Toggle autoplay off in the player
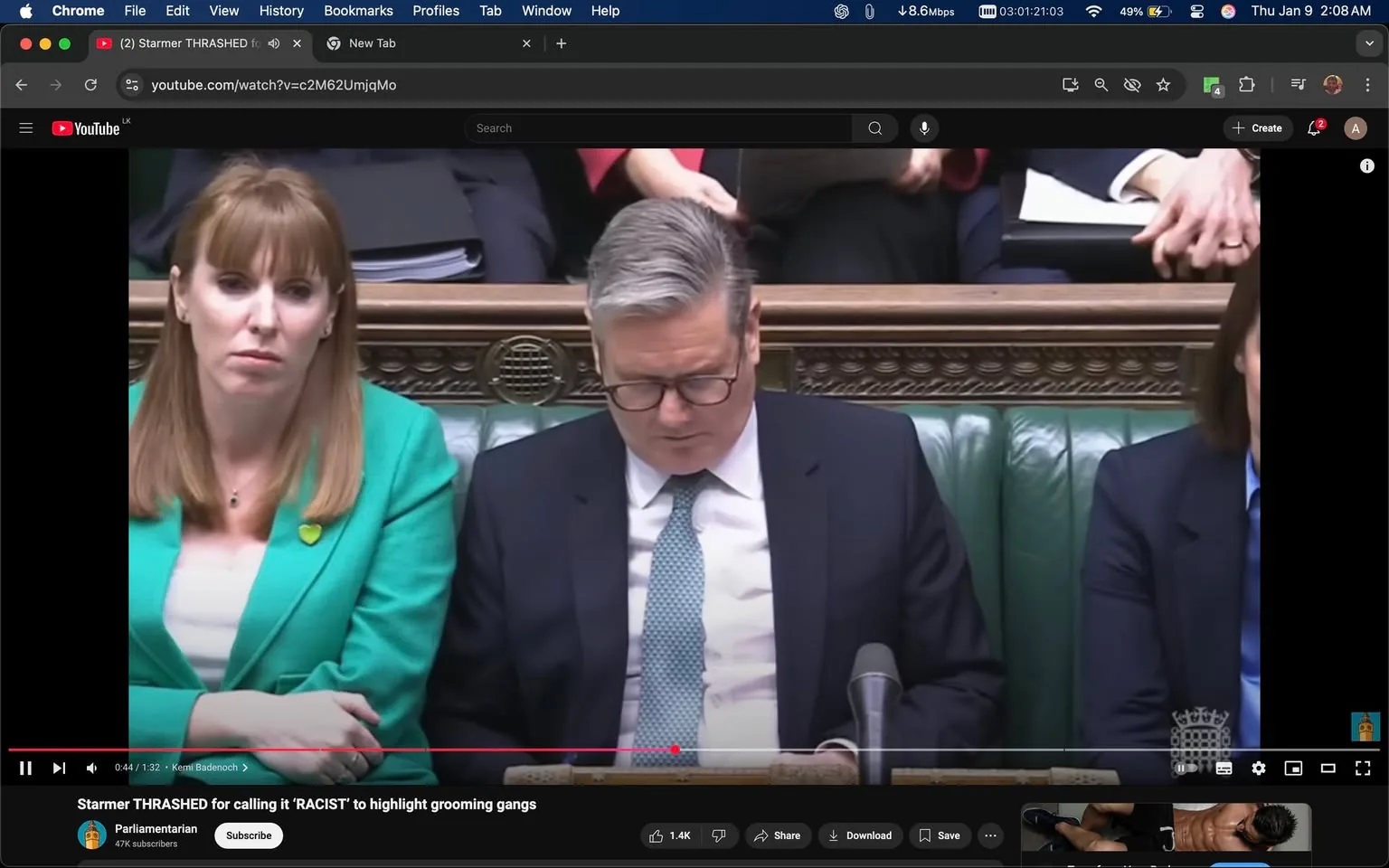This screenshot has height=868, width=1389. pyautogui.click(x=1186, y=768)
